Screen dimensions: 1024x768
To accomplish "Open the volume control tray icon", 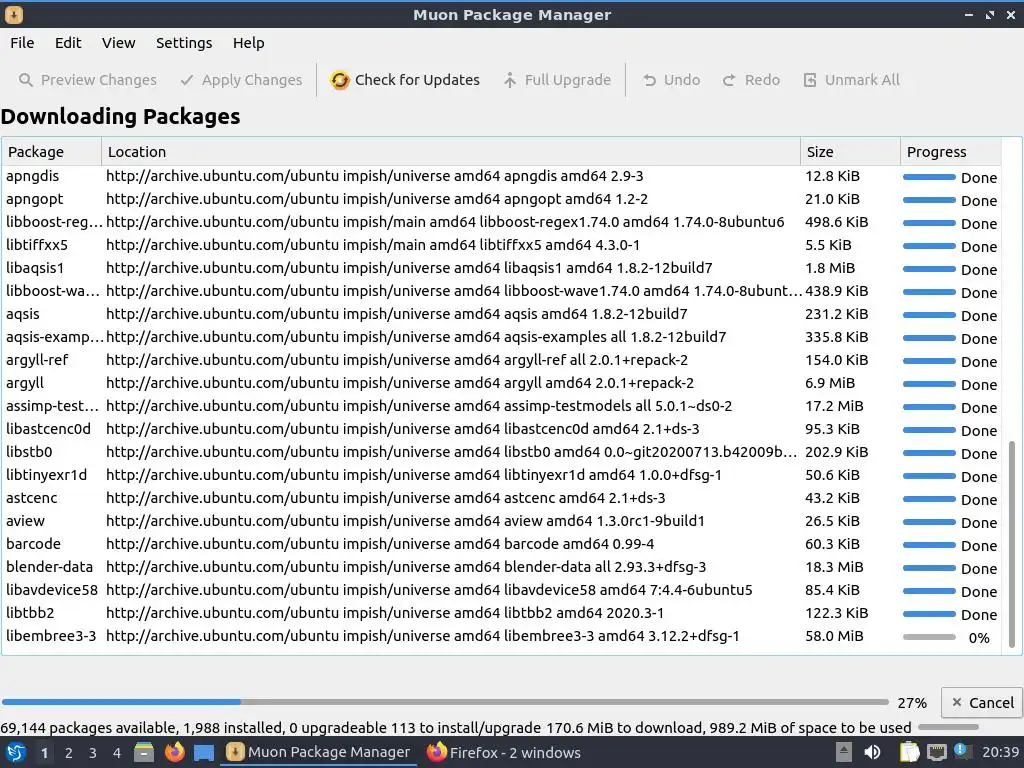I will (x=872, y=752).
